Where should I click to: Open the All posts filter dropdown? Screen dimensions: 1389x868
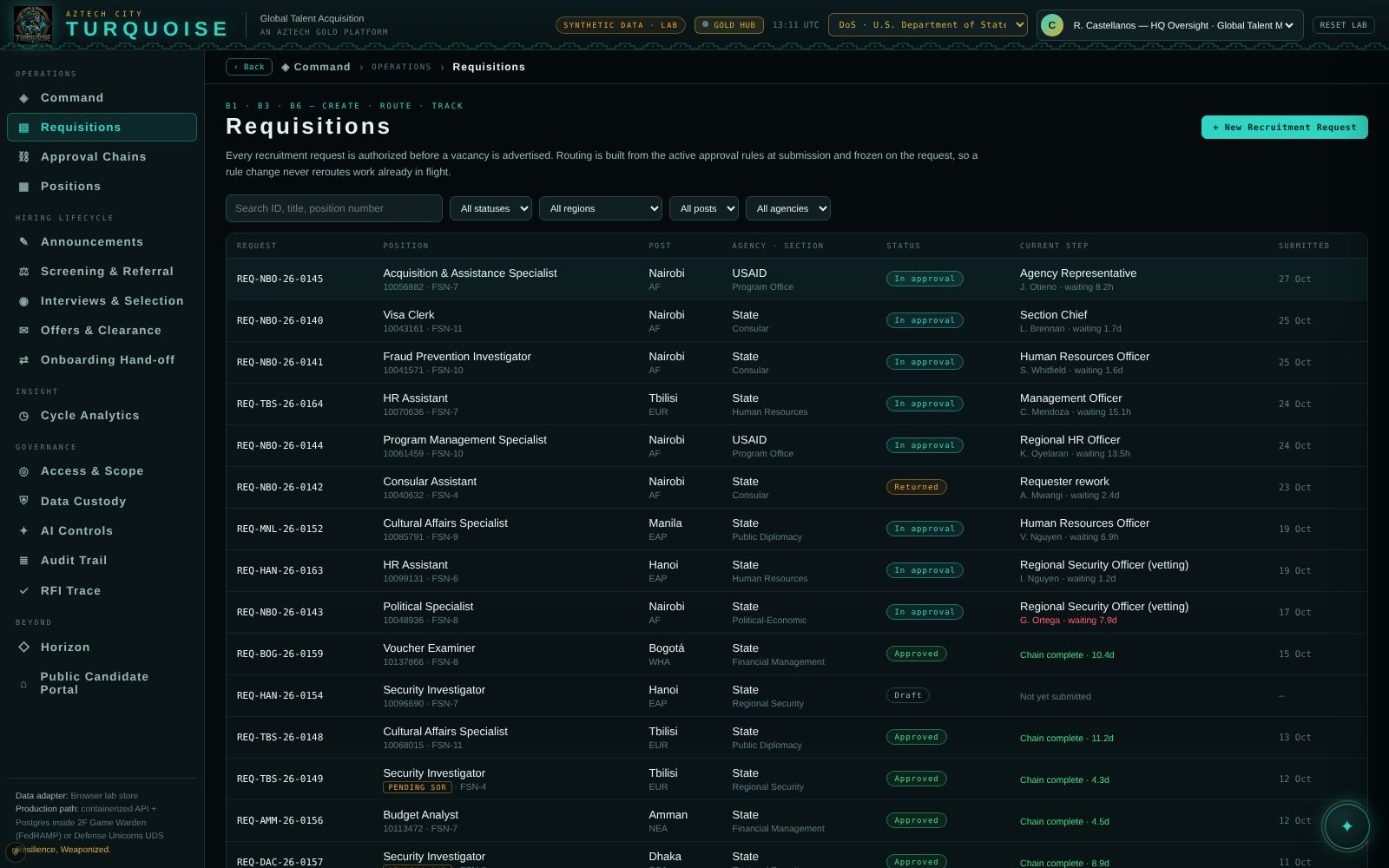coord(704,208)
